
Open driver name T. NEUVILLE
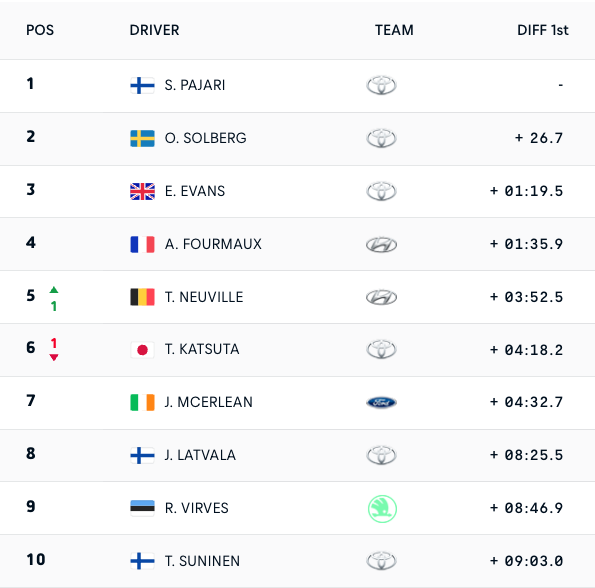pyautogui.click(x=204, y=297)
